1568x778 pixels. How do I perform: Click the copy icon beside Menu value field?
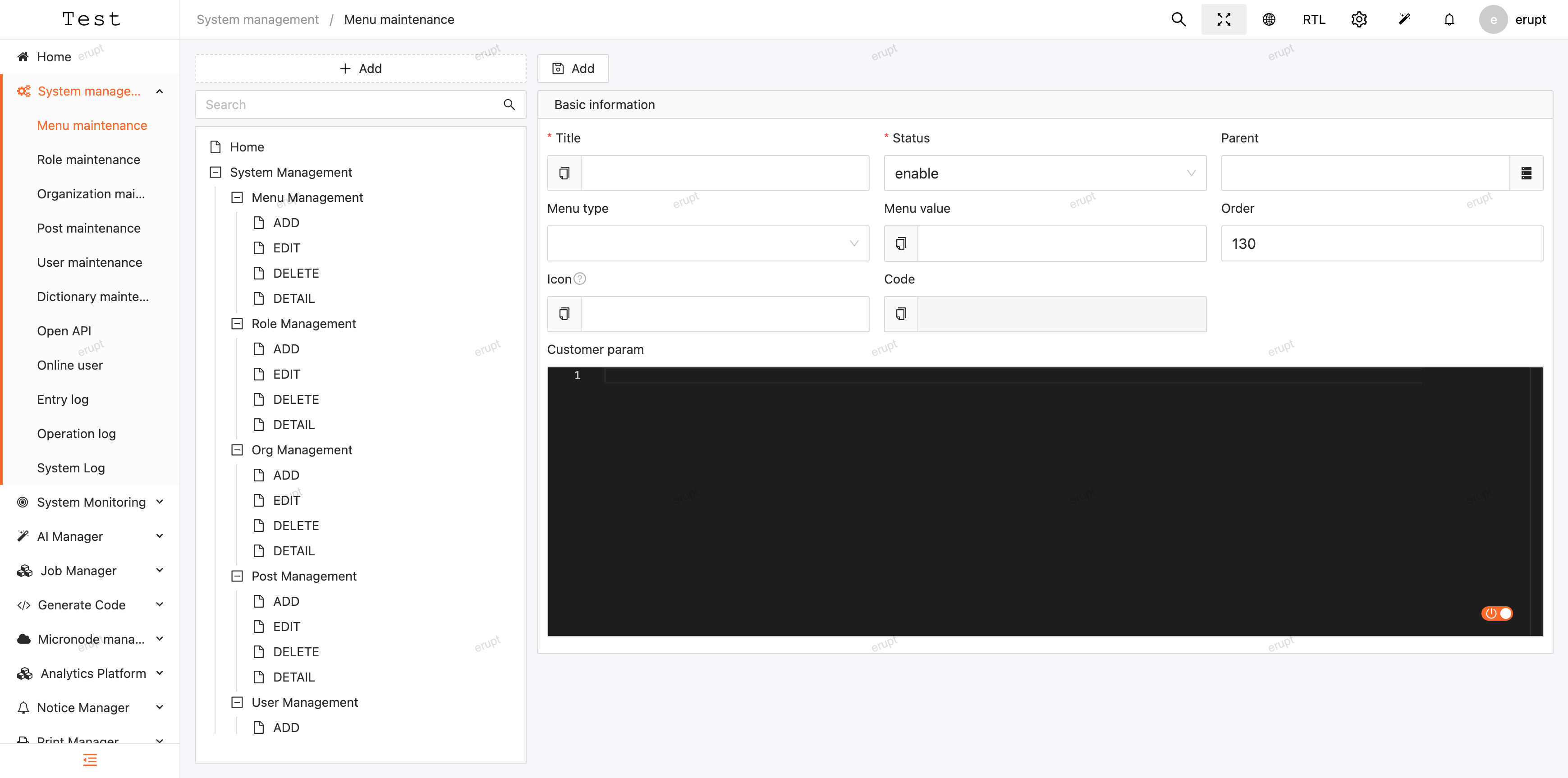(901, 243)
